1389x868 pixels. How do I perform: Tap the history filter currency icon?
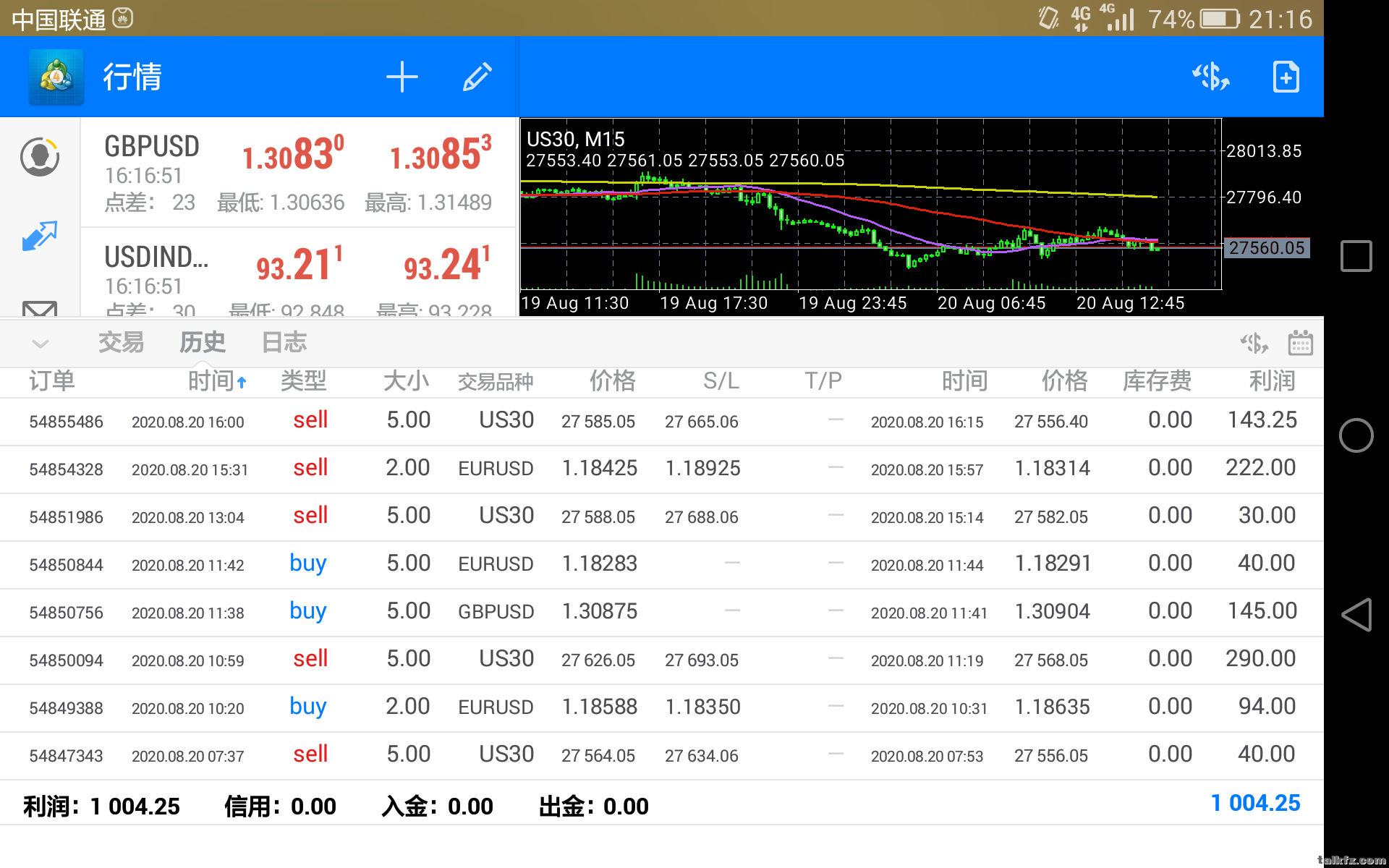(1254, 343)
